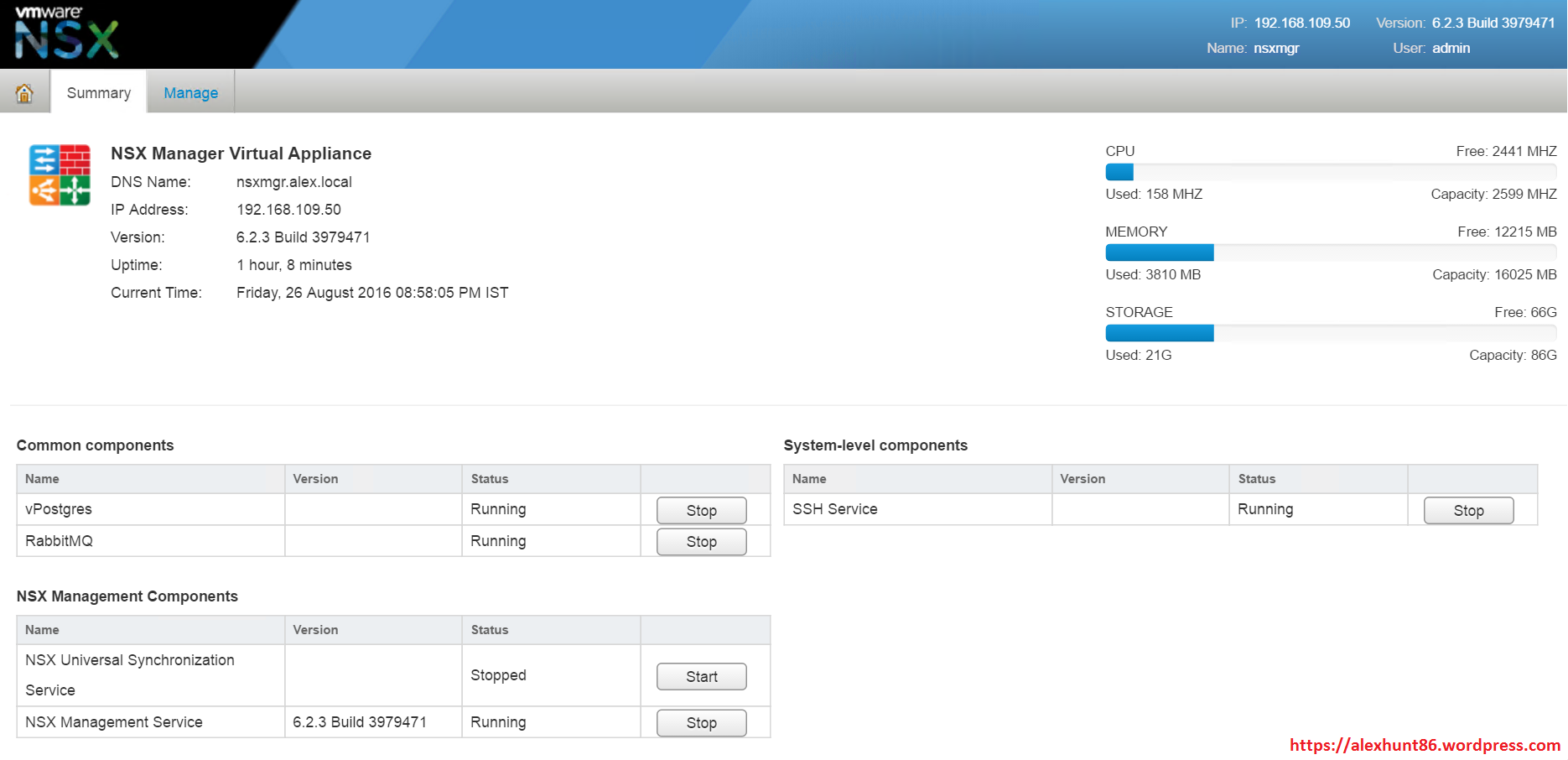
Task: Switch to the Manage tab
Action: pyautogui.click(x=190, y=93)
